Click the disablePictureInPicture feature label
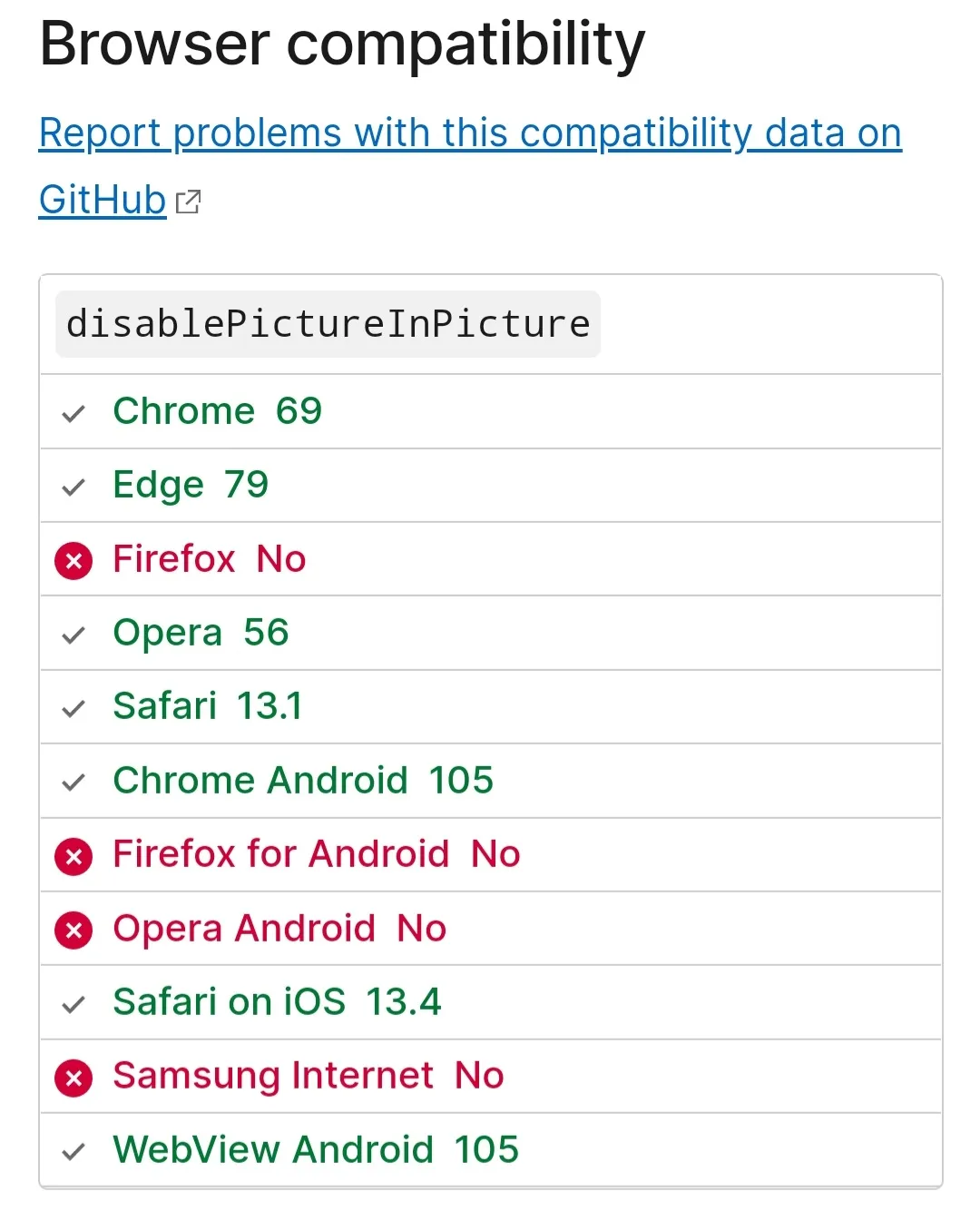This screenshot has height=1221, width=980. [x=328, y=324]
